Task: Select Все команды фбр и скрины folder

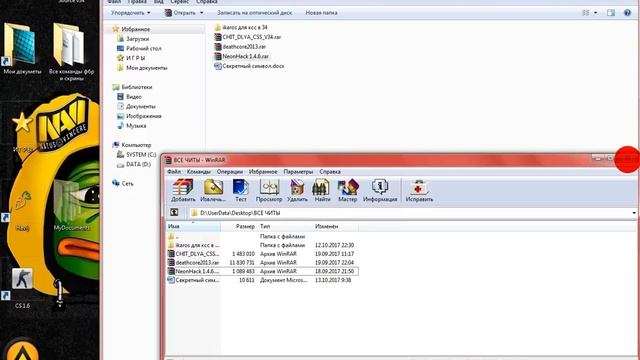Action: (x=71, y=51)
